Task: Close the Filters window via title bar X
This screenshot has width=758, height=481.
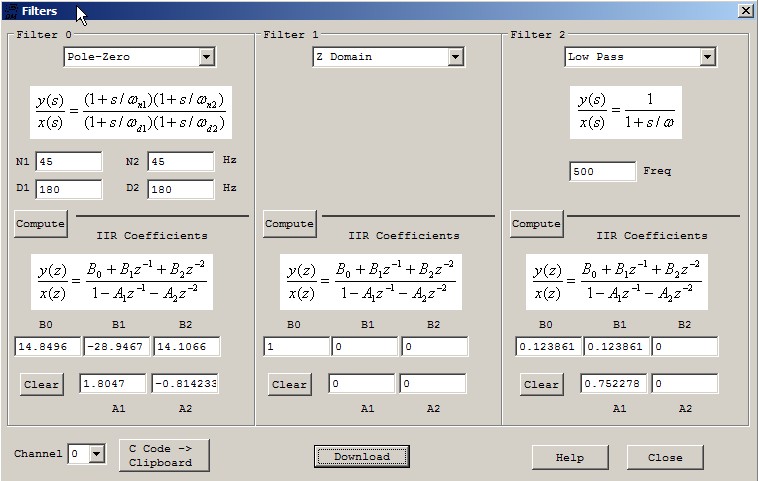Action: coord(745,10)
